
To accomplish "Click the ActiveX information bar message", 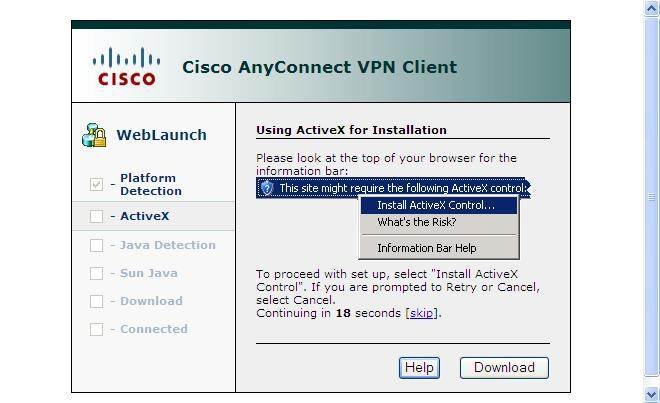I will coord(402,188).
